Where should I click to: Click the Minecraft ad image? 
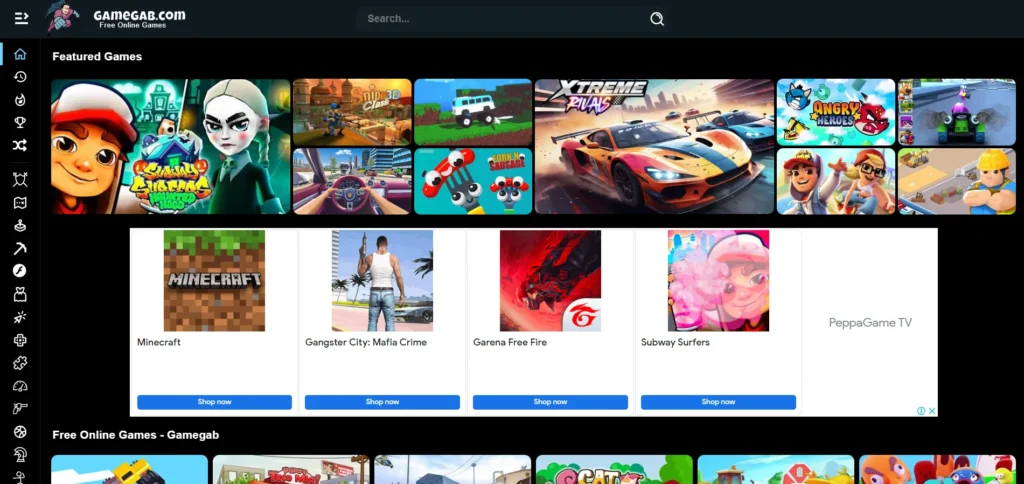tap(214, 281)
